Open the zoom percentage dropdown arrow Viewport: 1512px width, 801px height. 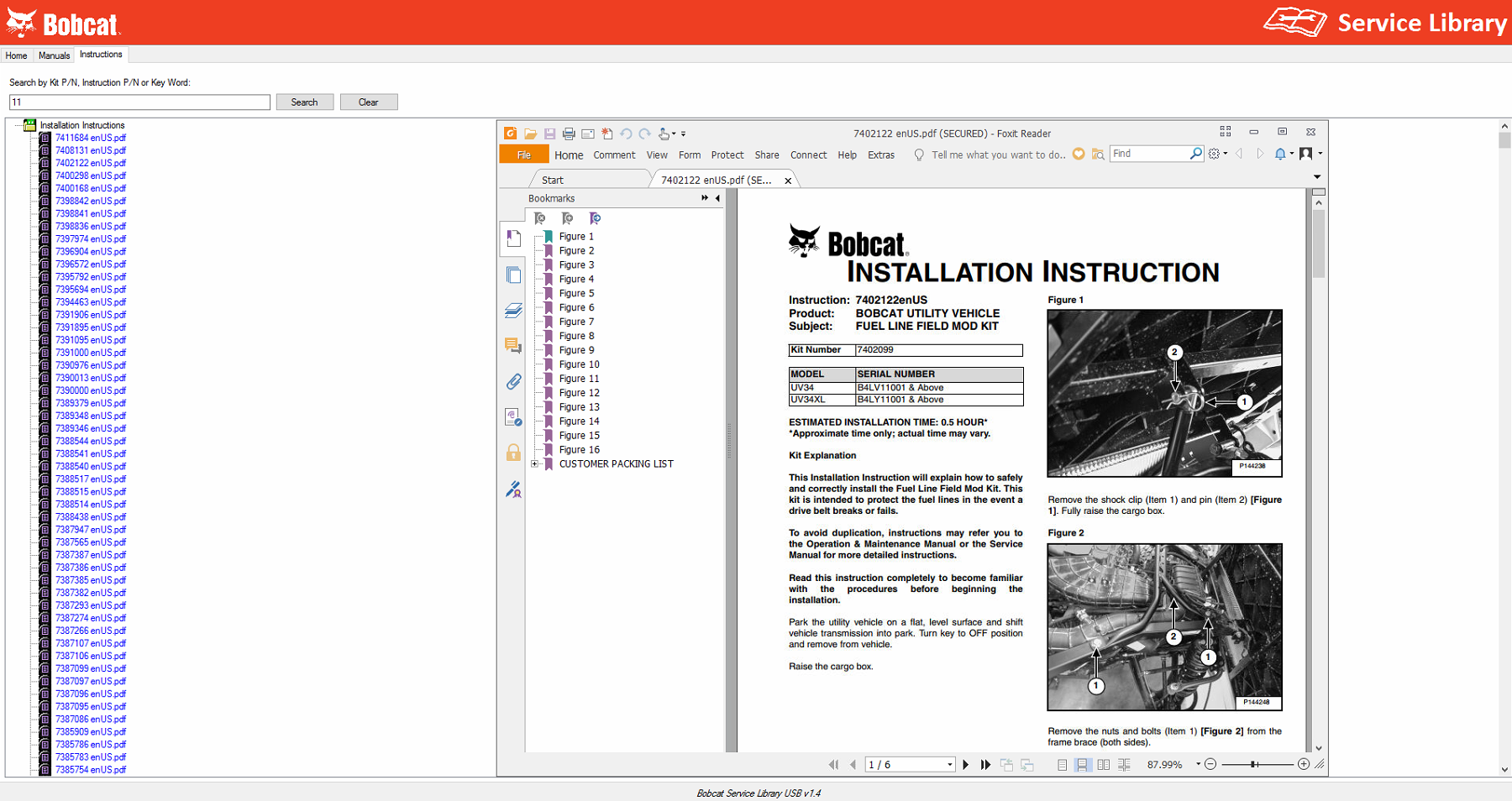(1198, 764)
